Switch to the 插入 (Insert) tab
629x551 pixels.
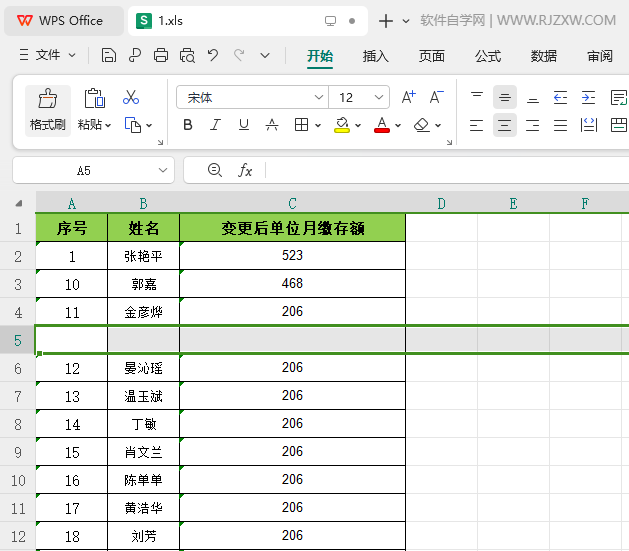[x=375, y=56]
